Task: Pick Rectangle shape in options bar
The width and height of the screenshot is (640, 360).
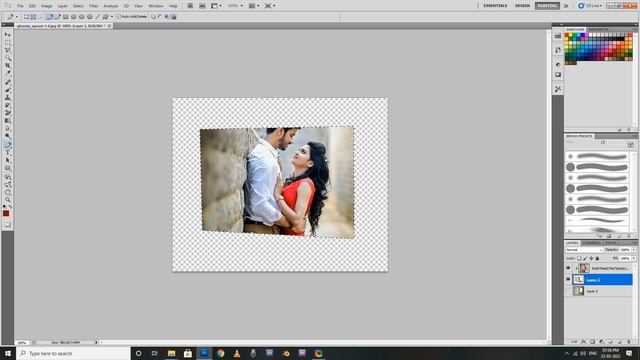Action: pyautogui.click(x=65, y=17)
